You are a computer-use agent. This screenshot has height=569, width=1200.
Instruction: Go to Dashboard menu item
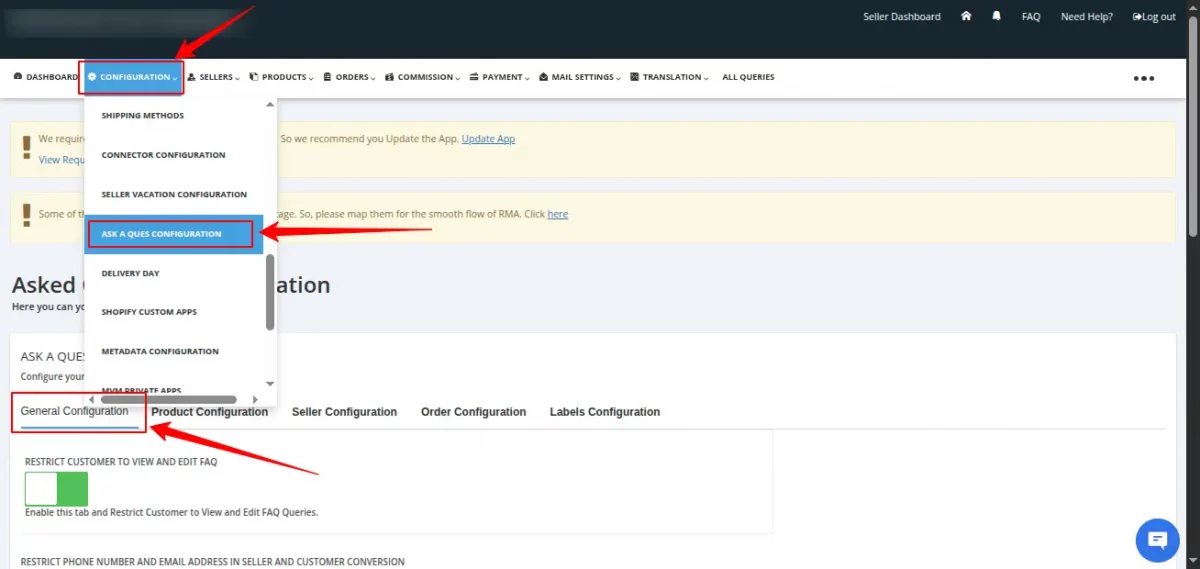click(x=45, y=77)
